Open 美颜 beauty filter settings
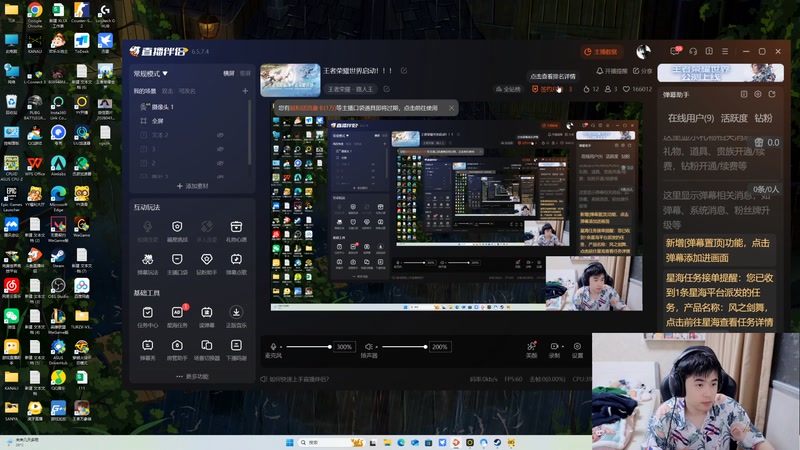The height and width of the screenshot is (450, 800). coord(531,349)
